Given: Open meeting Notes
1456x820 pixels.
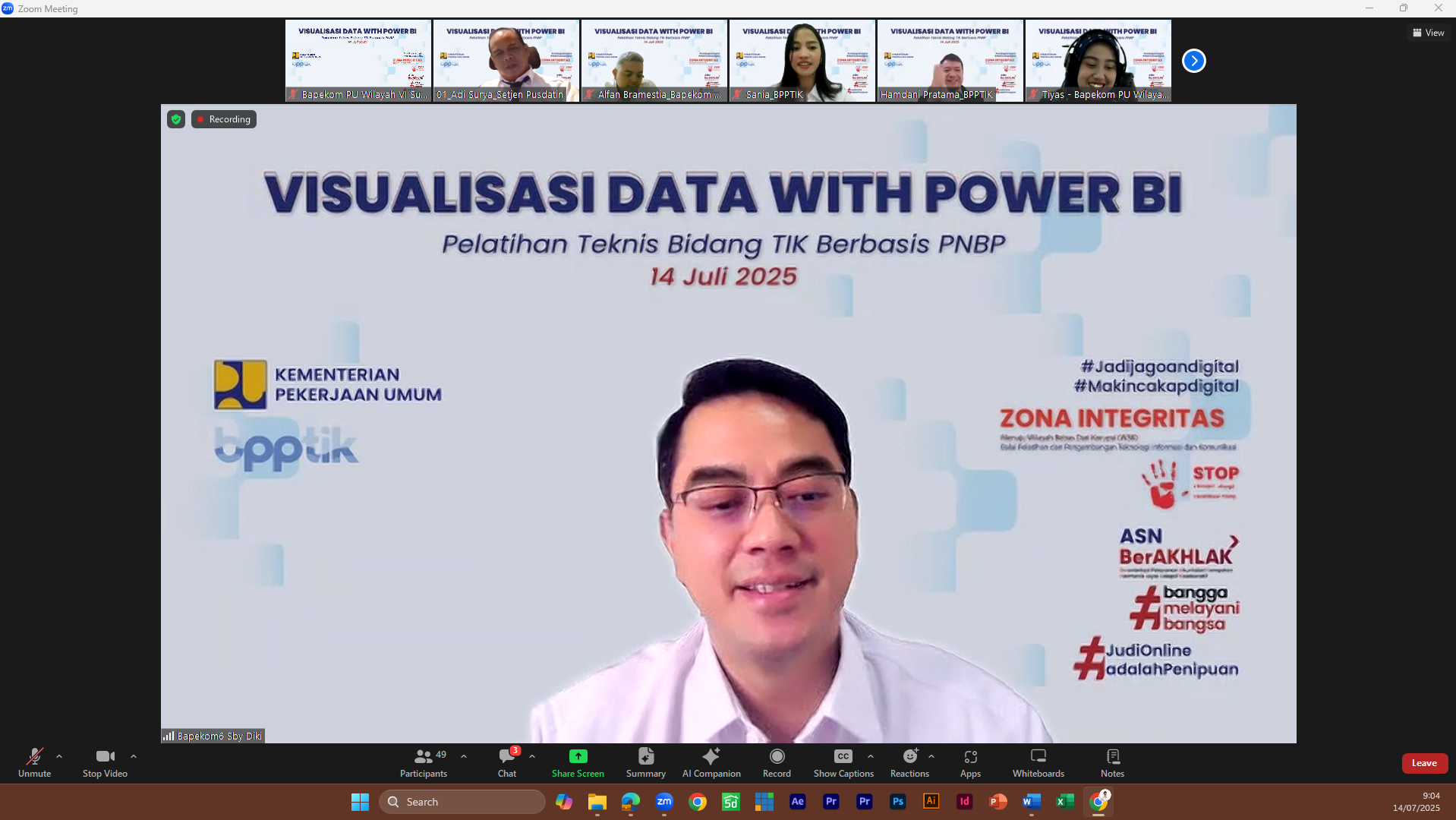Looking at the screenshot, I should pyautogui.click(x=1112, y=762).
